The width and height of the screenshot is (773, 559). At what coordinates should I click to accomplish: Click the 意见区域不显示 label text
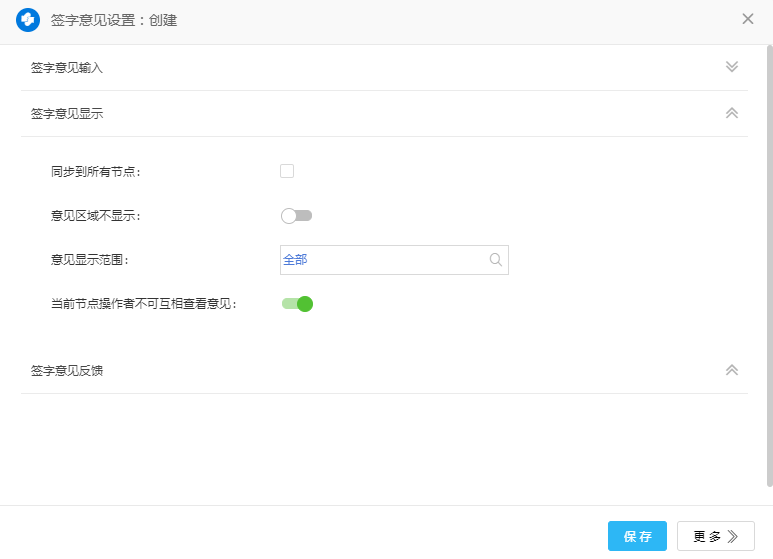pos(96,216)
